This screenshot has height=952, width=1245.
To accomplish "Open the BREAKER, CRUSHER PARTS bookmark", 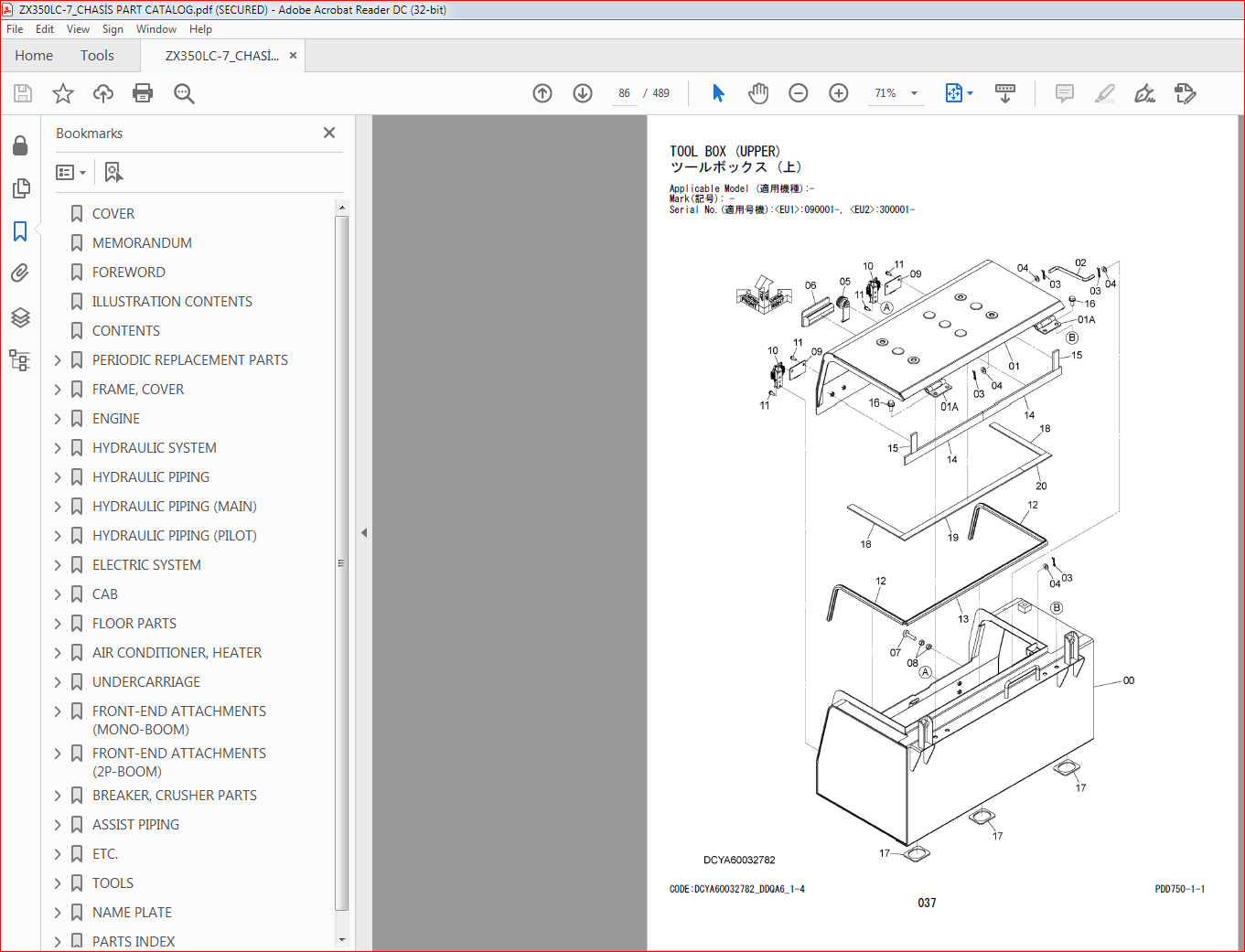I will tap(175, 796).
